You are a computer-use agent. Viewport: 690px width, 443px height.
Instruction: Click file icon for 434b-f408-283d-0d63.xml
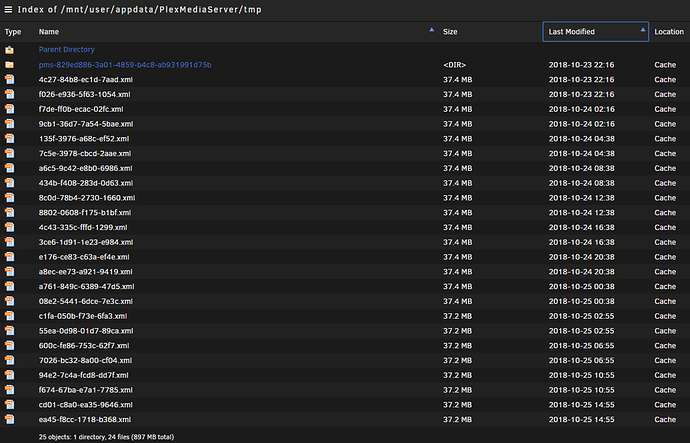click(x=9, y=183)
